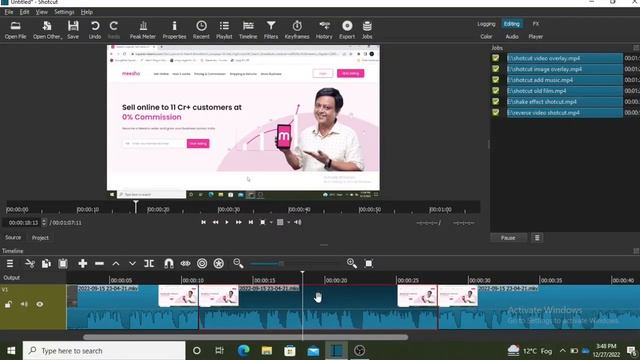Toggle timeline snapping magnet icon

(169, 264)
